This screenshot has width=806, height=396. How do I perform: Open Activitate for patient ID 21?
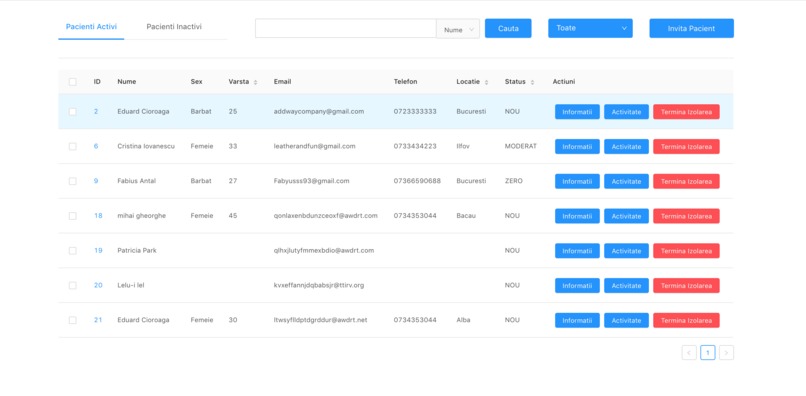tap(626, 320)
